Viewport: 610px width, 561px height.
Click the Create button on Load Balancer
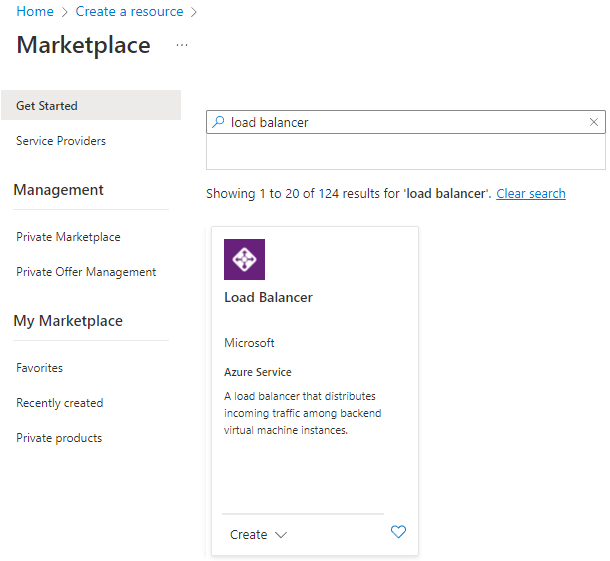[x=248, y=535]
